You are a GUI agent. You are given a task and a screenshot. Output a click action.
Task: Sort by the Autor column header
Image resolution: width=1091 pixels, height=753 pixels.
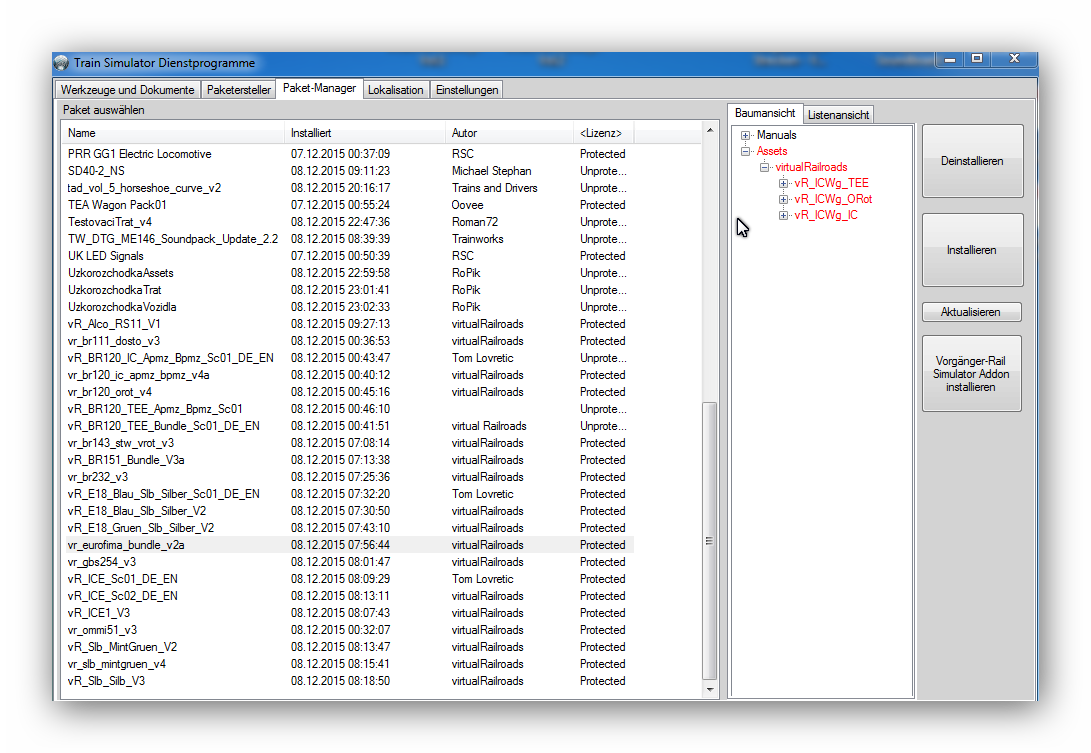tap(509, 133)
